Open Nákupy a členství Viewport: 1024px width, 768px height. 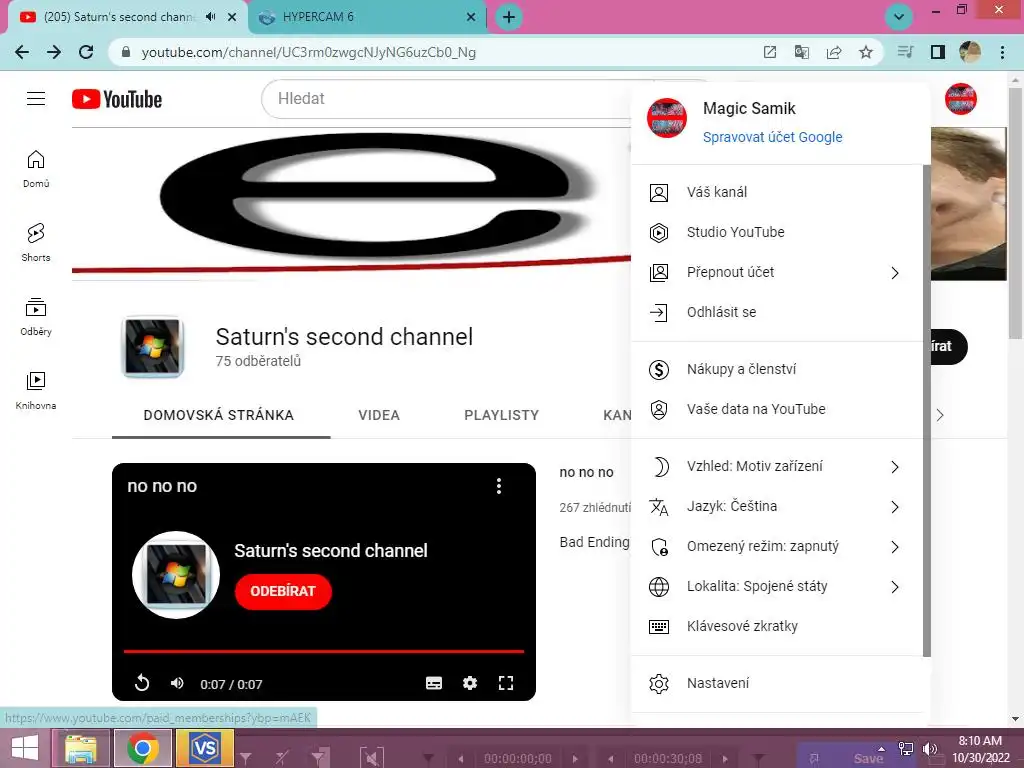(x=777, y=370)
